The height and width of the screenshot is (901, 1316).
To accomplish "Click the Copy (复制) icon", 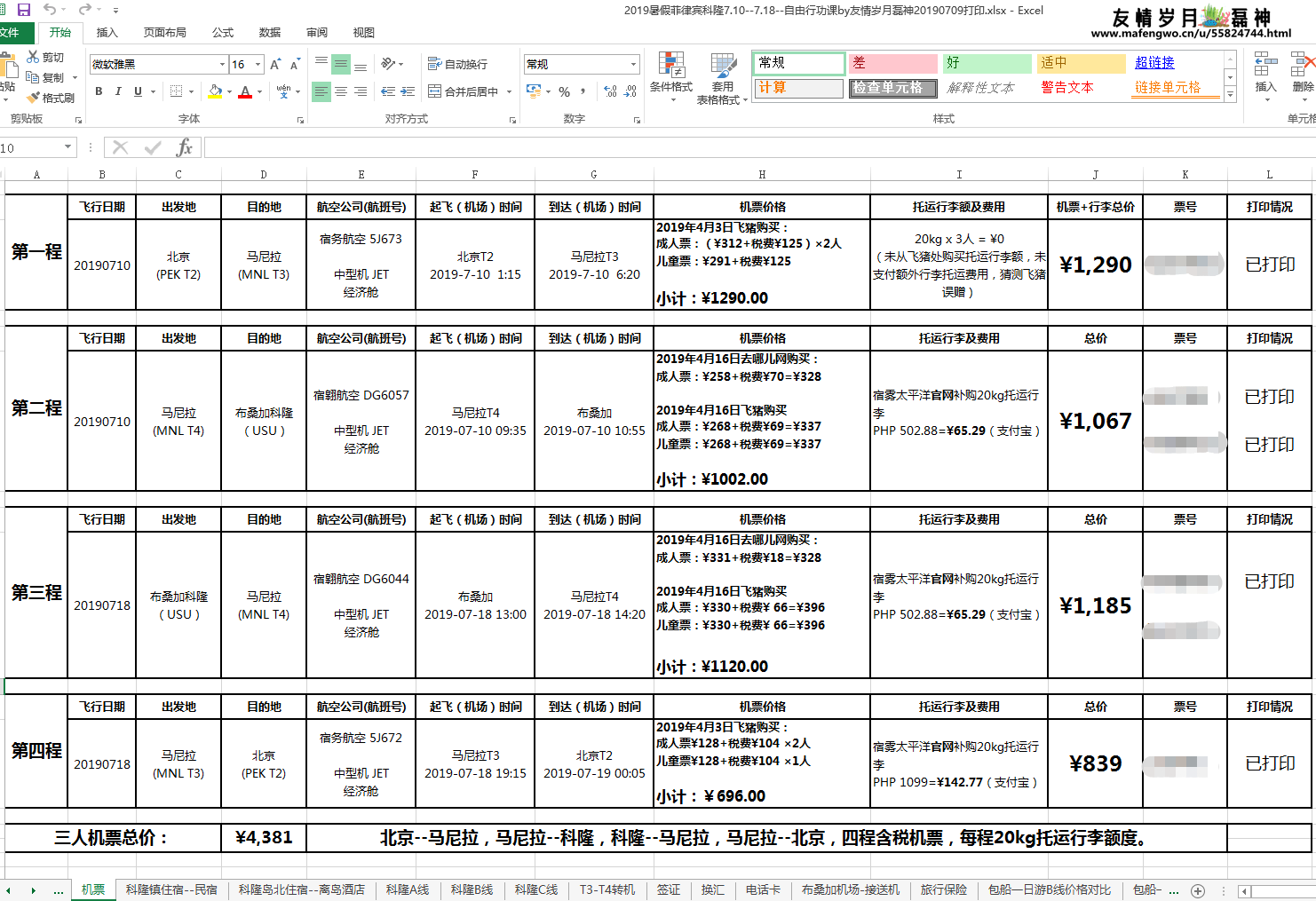I will (34, 77).
